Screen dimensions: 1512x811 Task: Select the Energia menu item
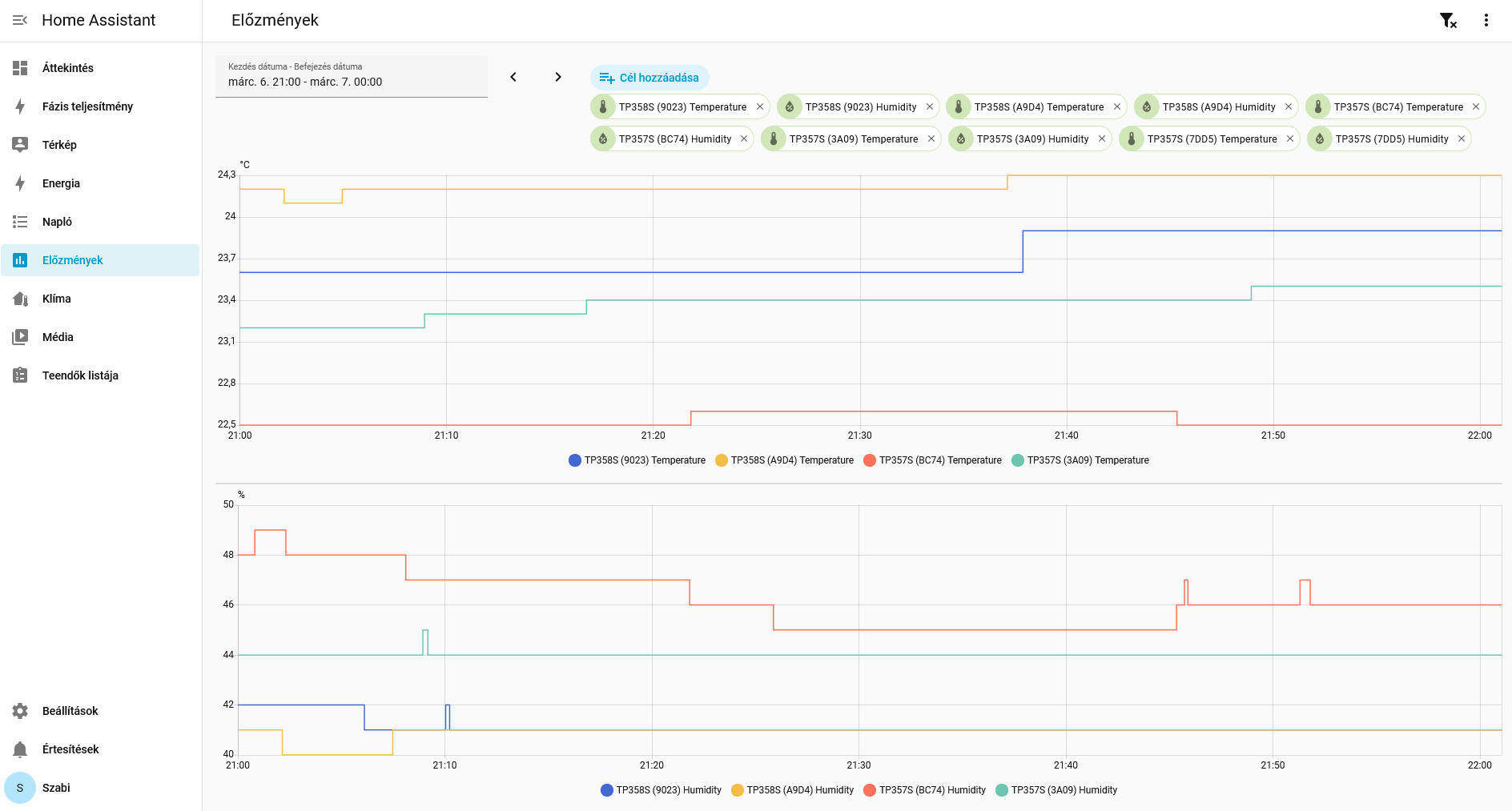tap(100, 183)
